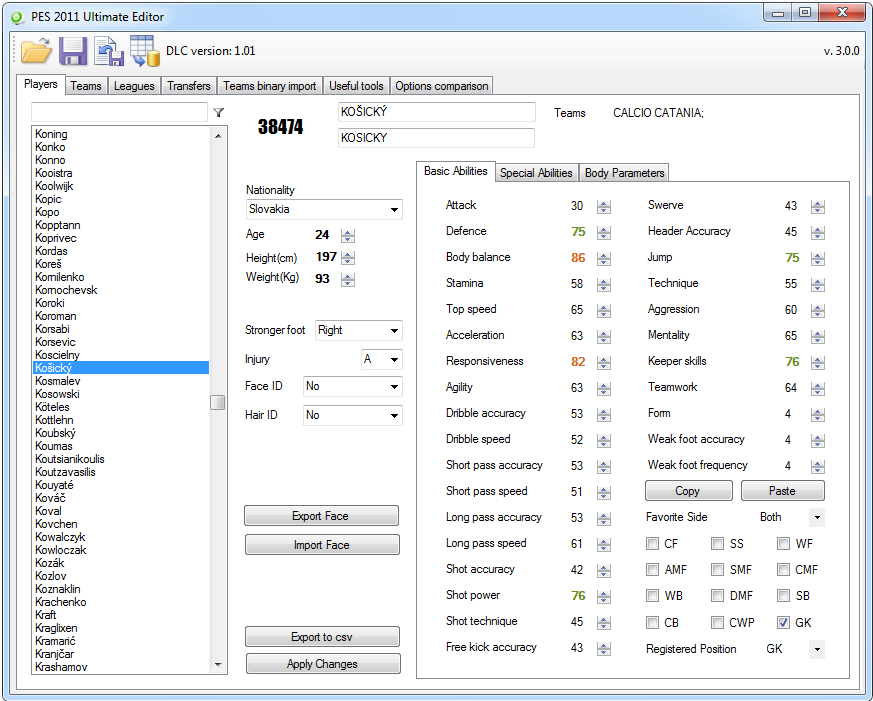
Task: Click the Jump stepper arrows
Action: [817, 258]
